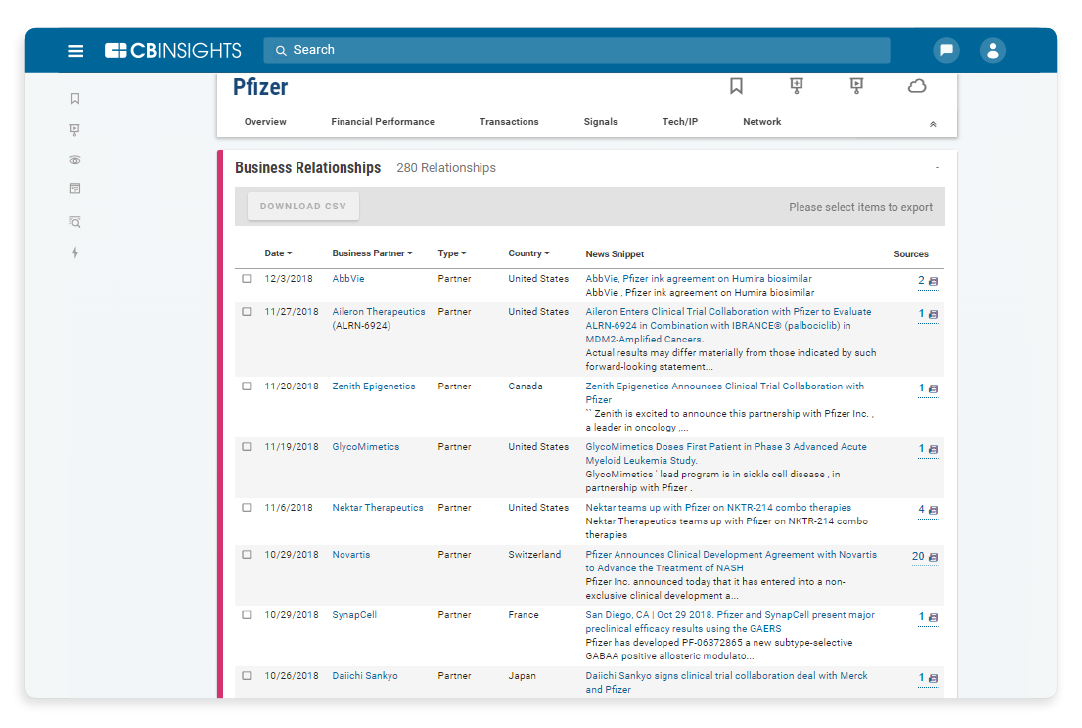Viewport: 1082px width, 728px height.
Task: Click the eye watchlist icon in left sidebar
Action: 75,160
